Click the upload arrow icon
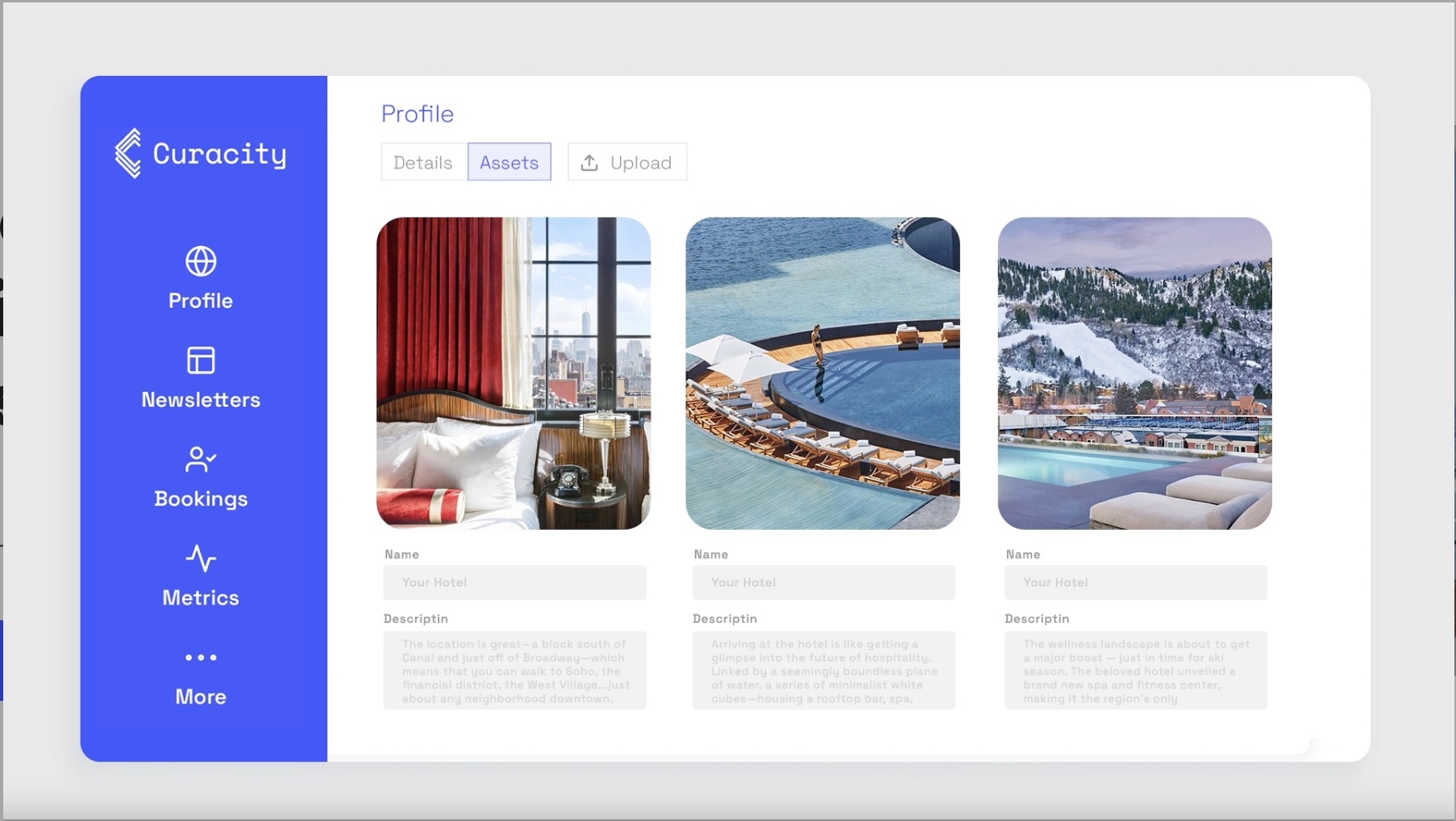Viewport: 1456px width, 821px height. tap(589, 163)
